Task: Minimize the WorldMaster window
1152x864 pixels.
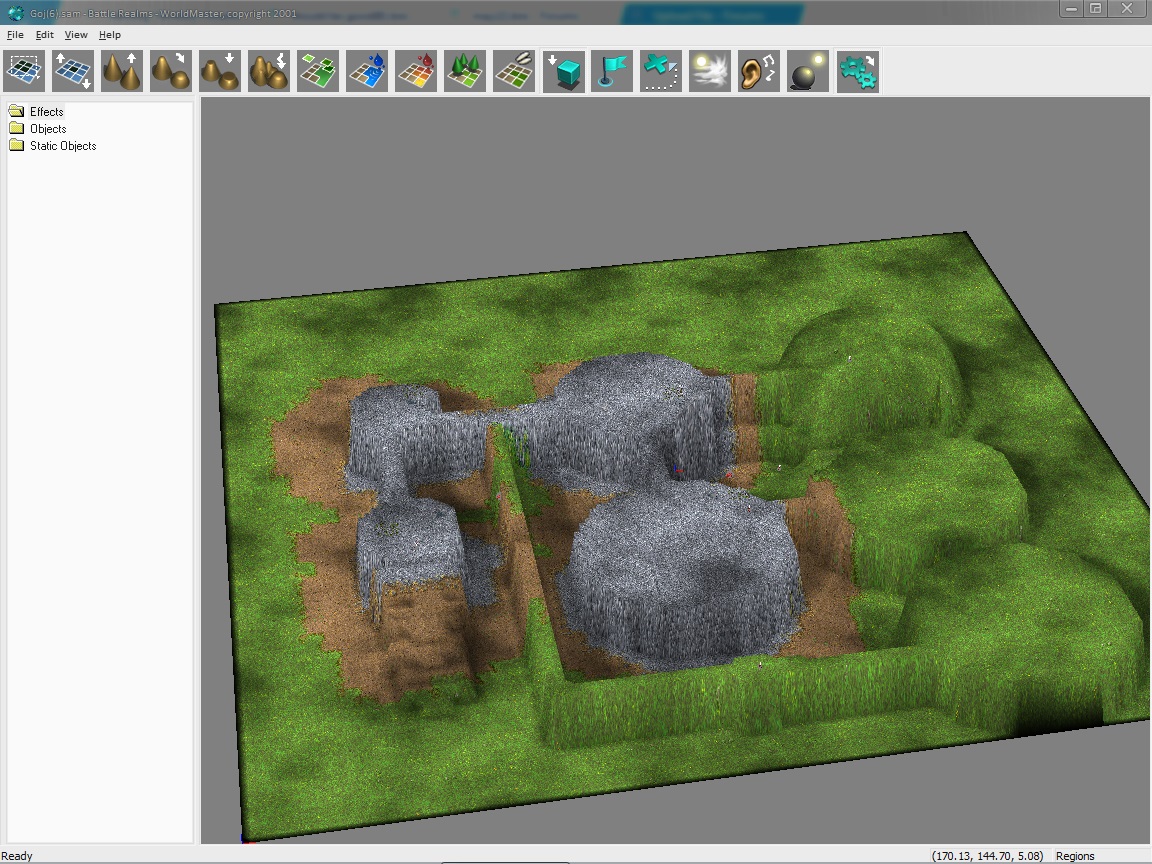Action: coord(1071,9)
